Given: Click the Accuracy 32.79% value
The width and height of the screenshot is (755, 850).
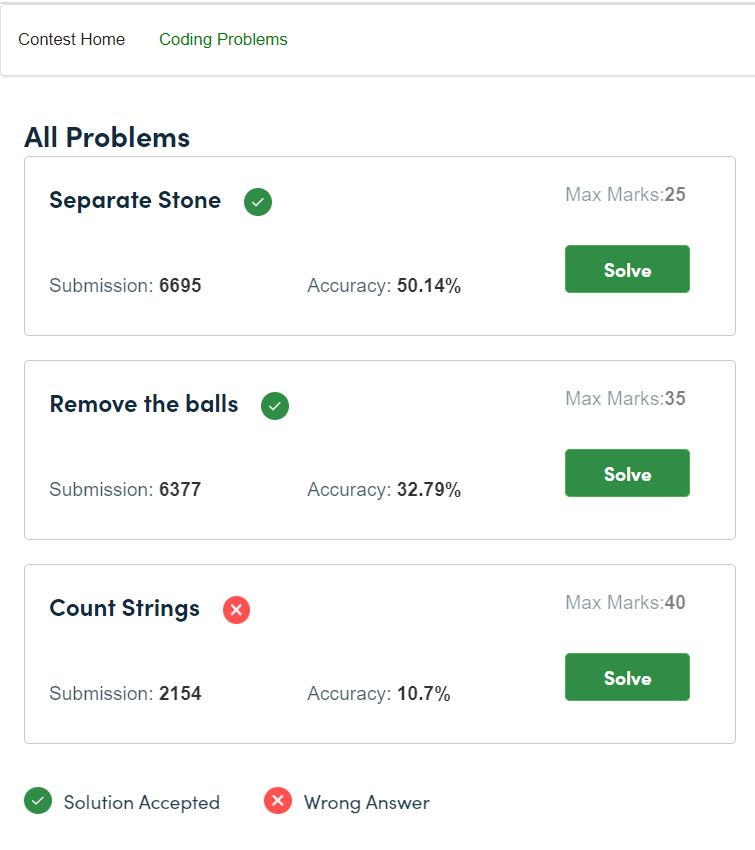Looking at the screenshot, I should 429,490.
